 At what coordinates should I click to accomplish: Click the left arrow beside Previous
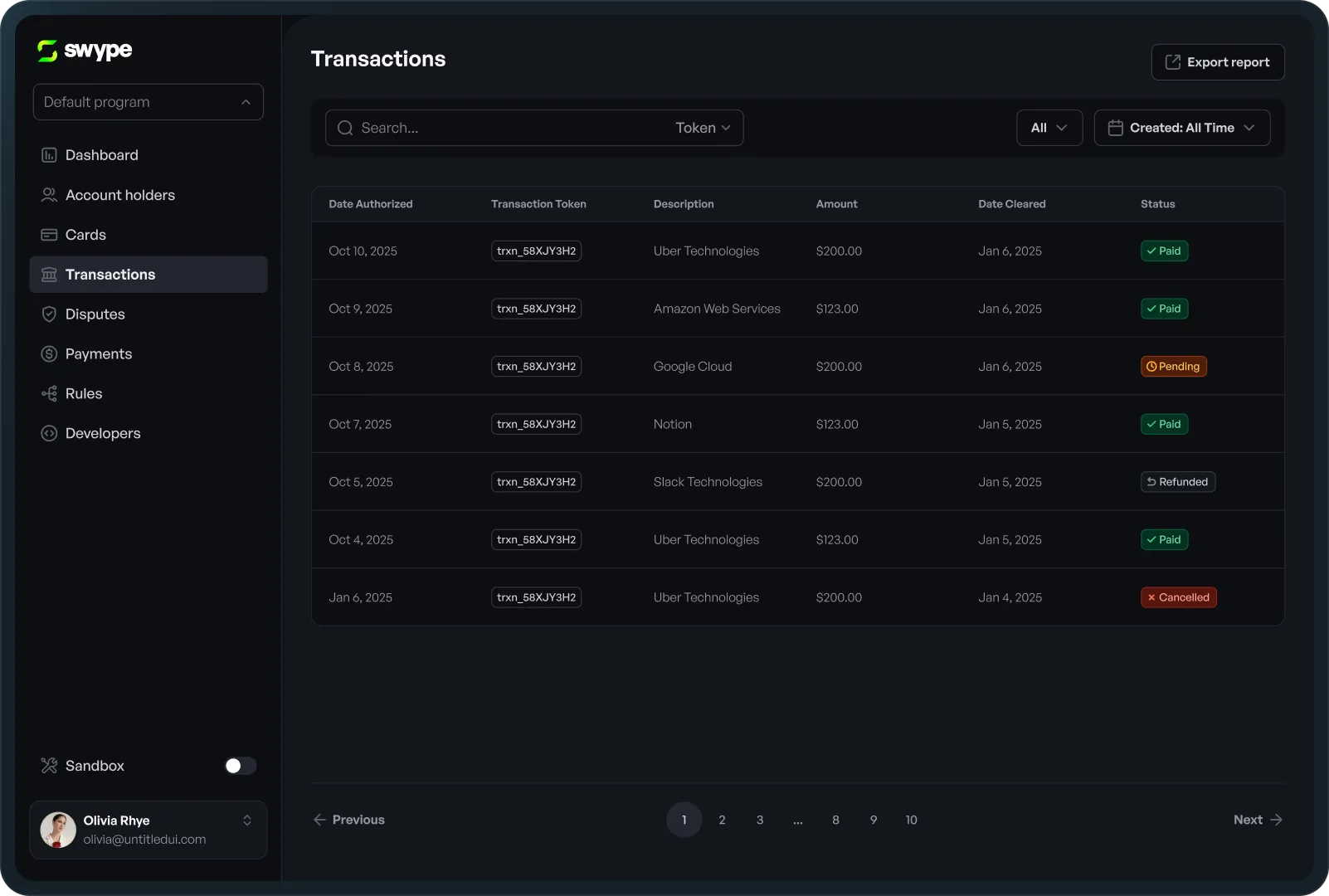coord(319,820)
